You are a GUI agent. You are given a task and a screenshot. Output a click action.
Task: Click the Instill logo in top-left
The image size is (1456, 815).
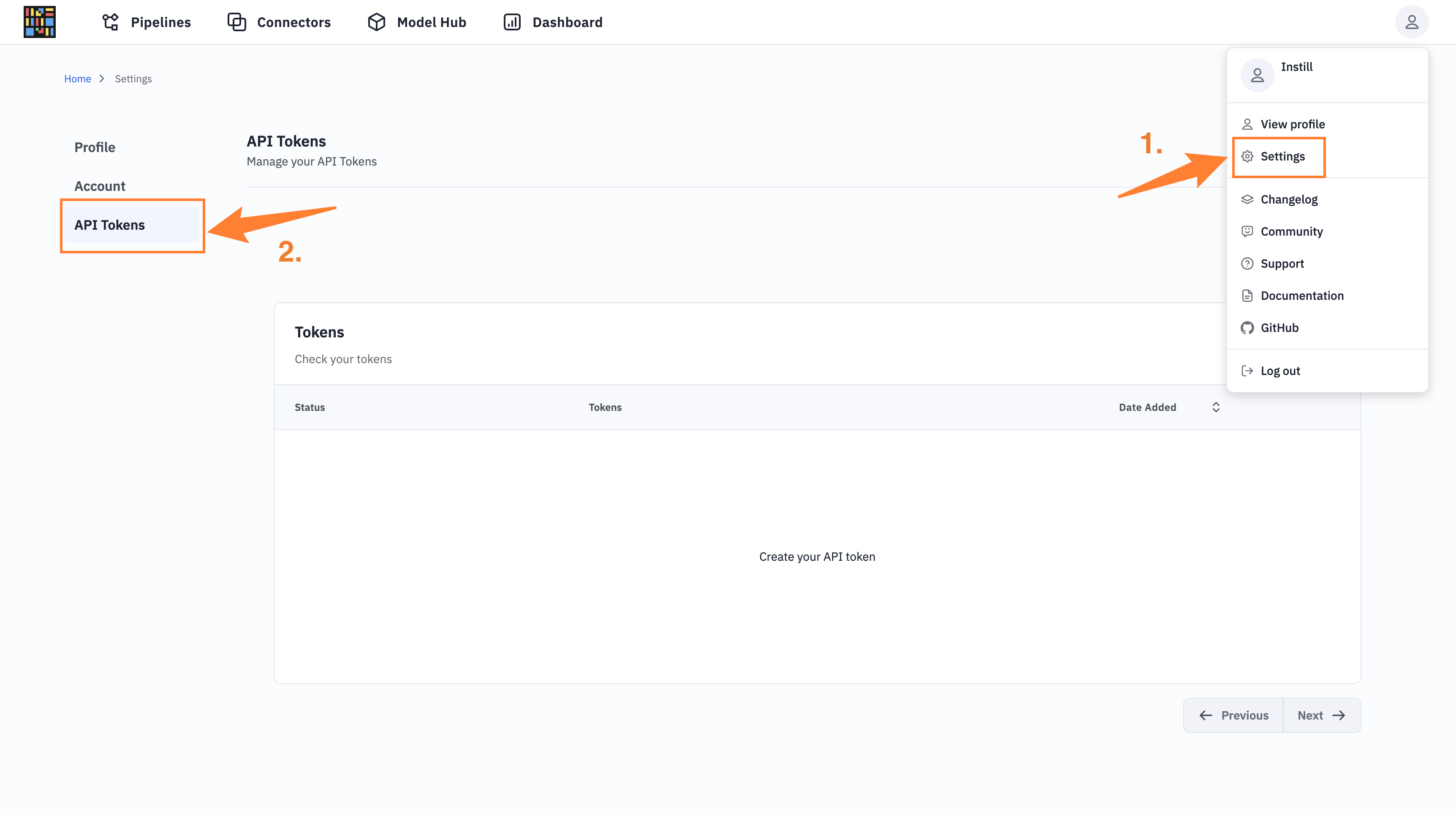pos(40,22)
